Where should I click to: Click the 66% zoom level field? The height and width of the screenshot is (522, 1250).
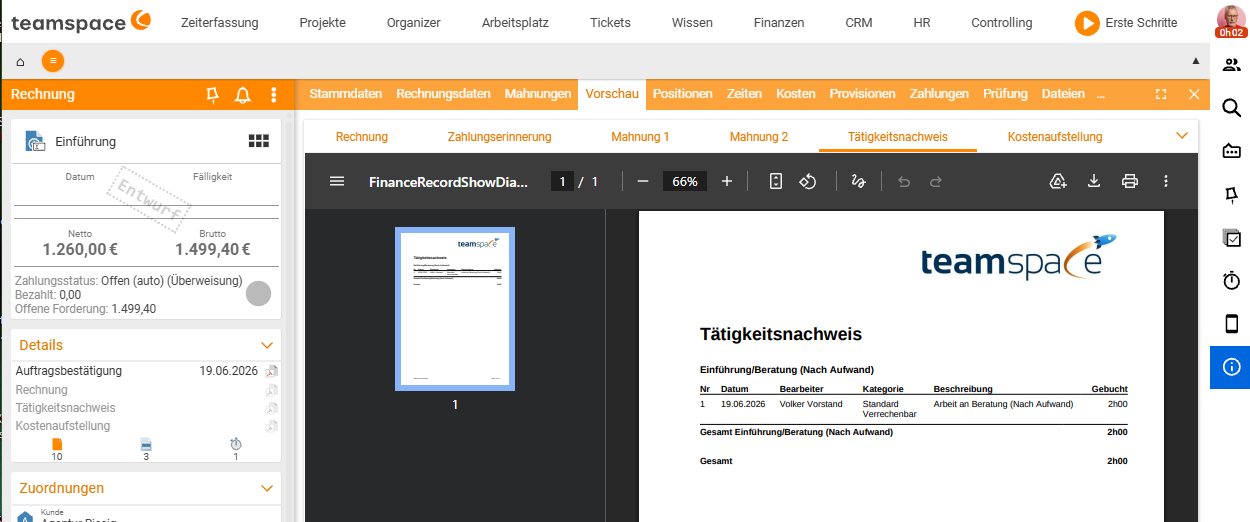pyautogui.click(x=685, y=181)
